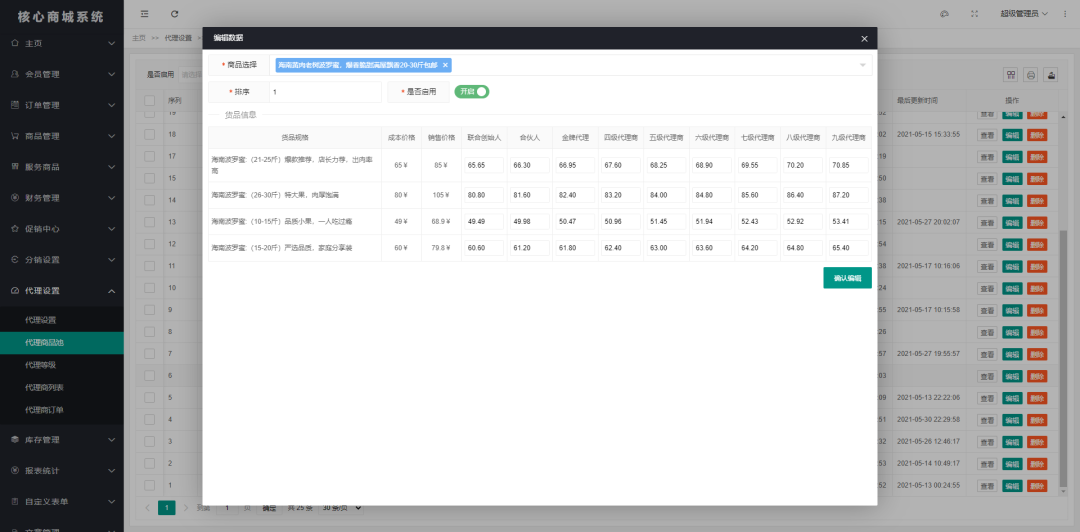Open the 代理等级 submenu item
Viewport: 1080px width, 532px height.
[x=62, y=365]
